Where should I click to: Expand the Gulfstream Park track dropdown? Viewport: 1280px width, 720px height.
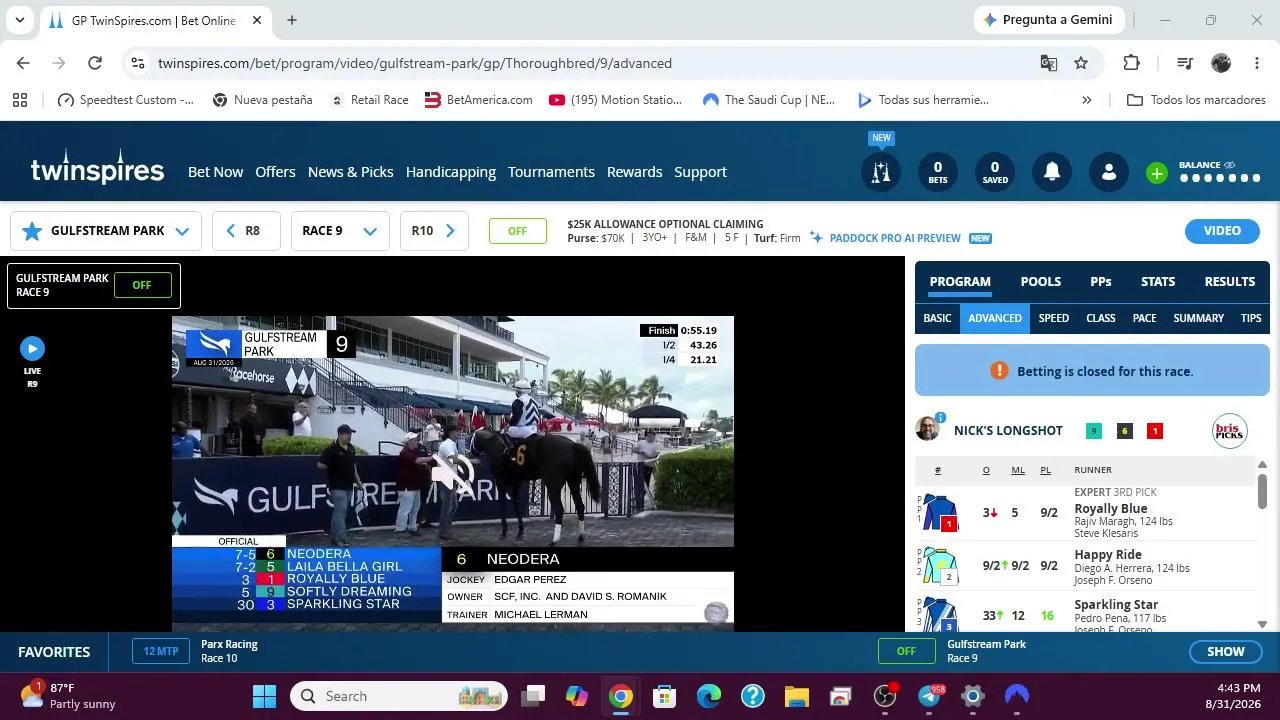click(x=182, y=231)
